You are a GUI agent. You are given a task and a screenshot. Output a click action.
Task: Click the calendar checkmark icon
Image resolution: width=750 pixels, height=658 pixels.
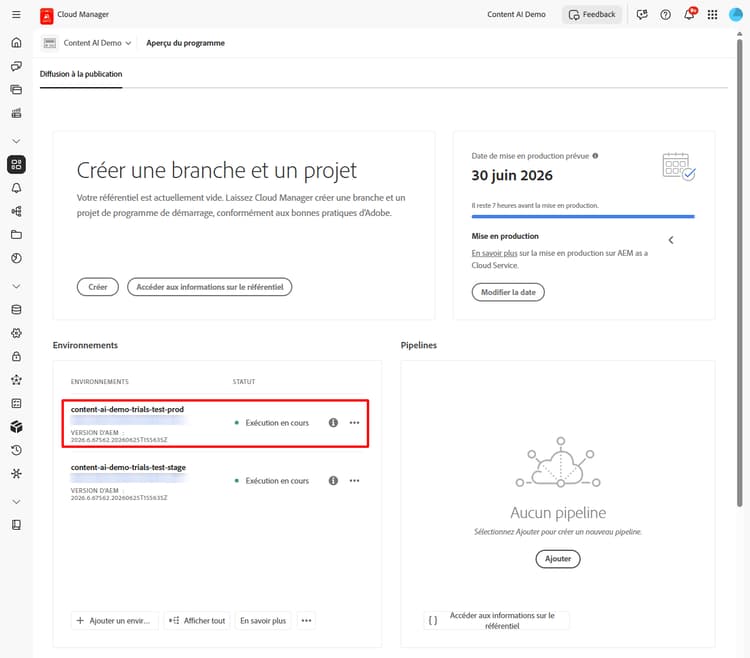pos(679,166)
